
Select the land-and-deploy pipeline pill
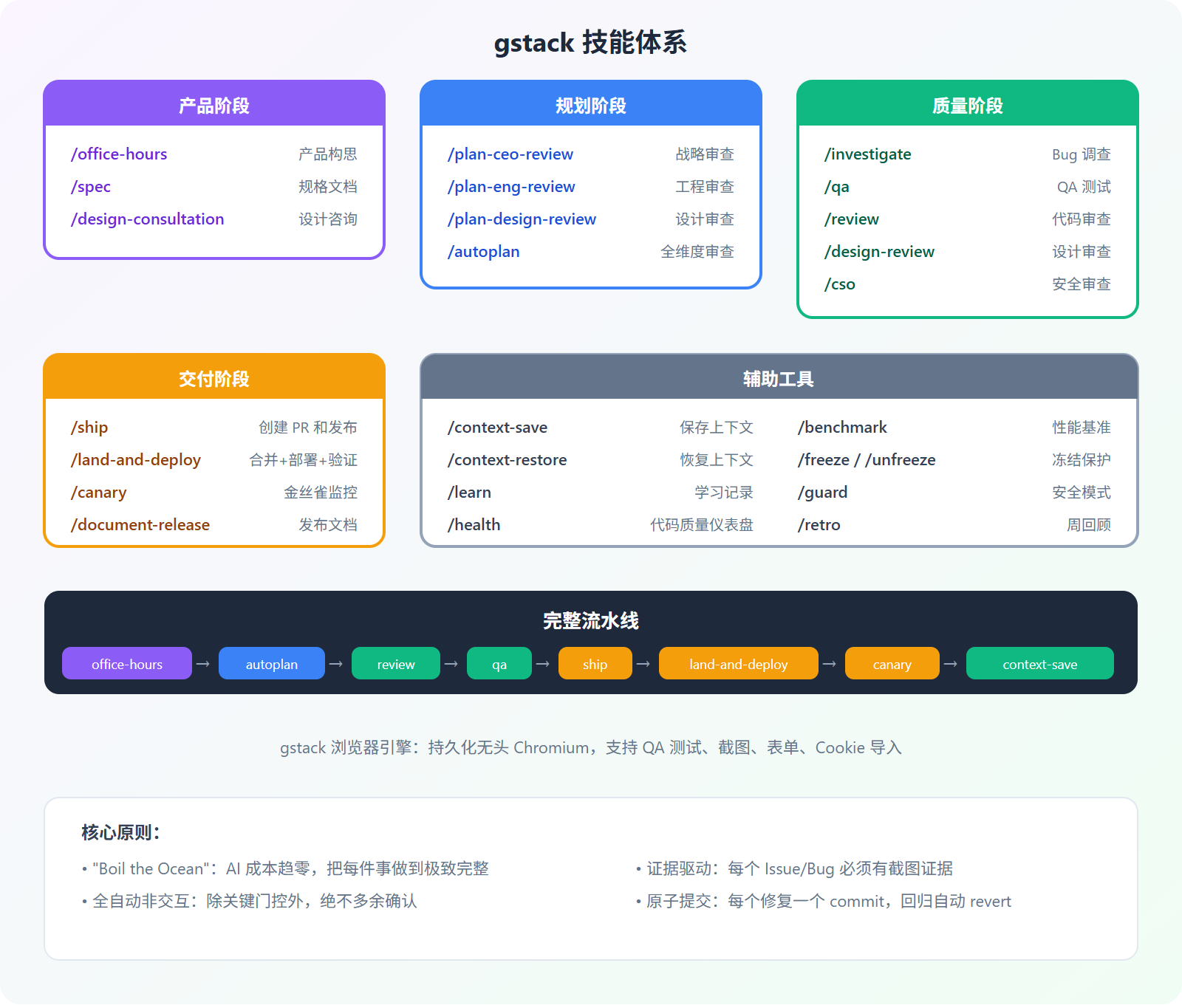click(x=739, y=663)
